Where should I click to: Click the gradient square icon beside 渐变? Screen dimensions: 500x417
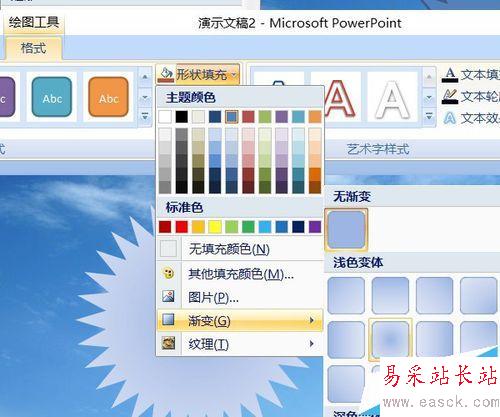[169, 319]
